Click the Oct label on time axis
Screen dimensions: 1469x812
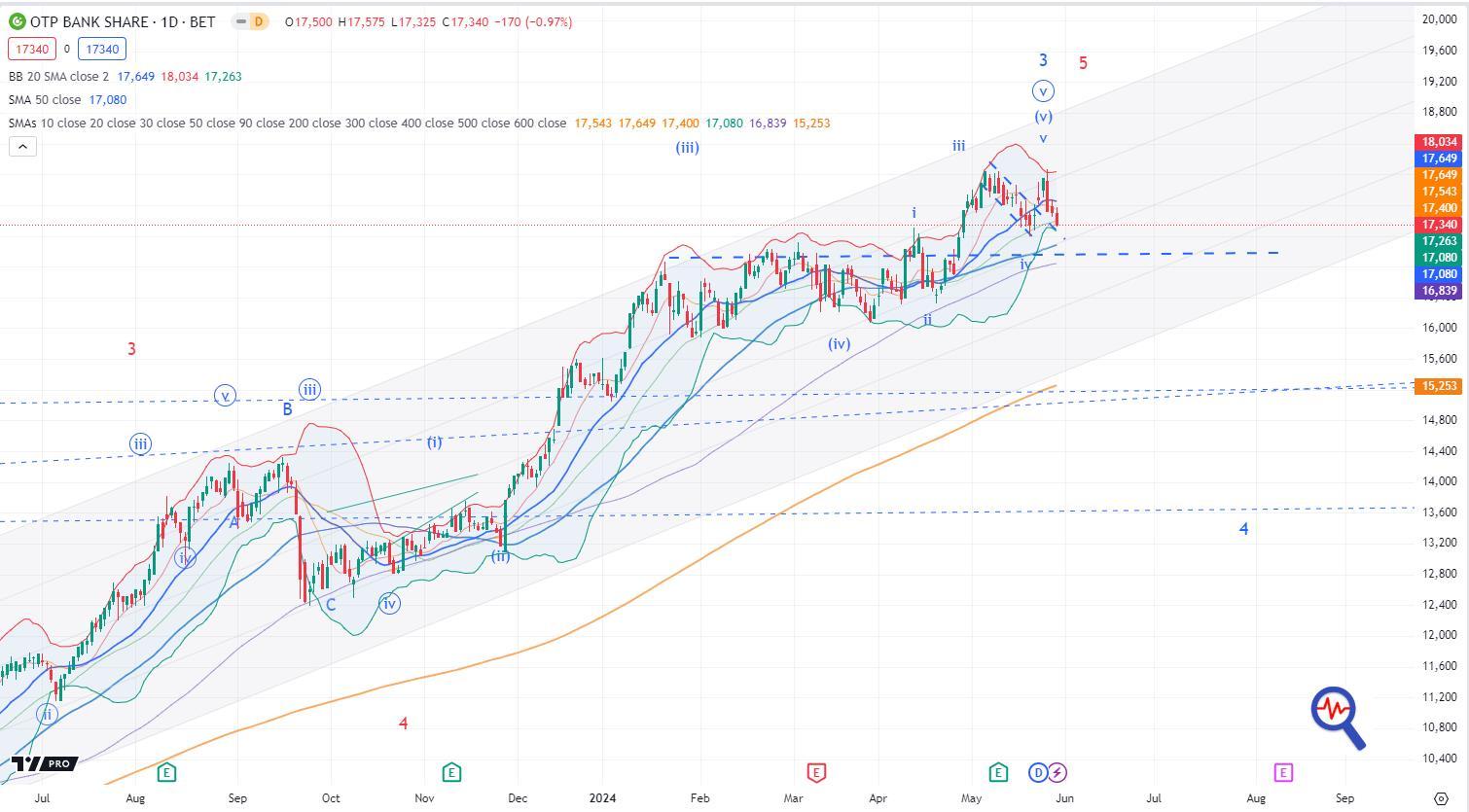[331, 798]
